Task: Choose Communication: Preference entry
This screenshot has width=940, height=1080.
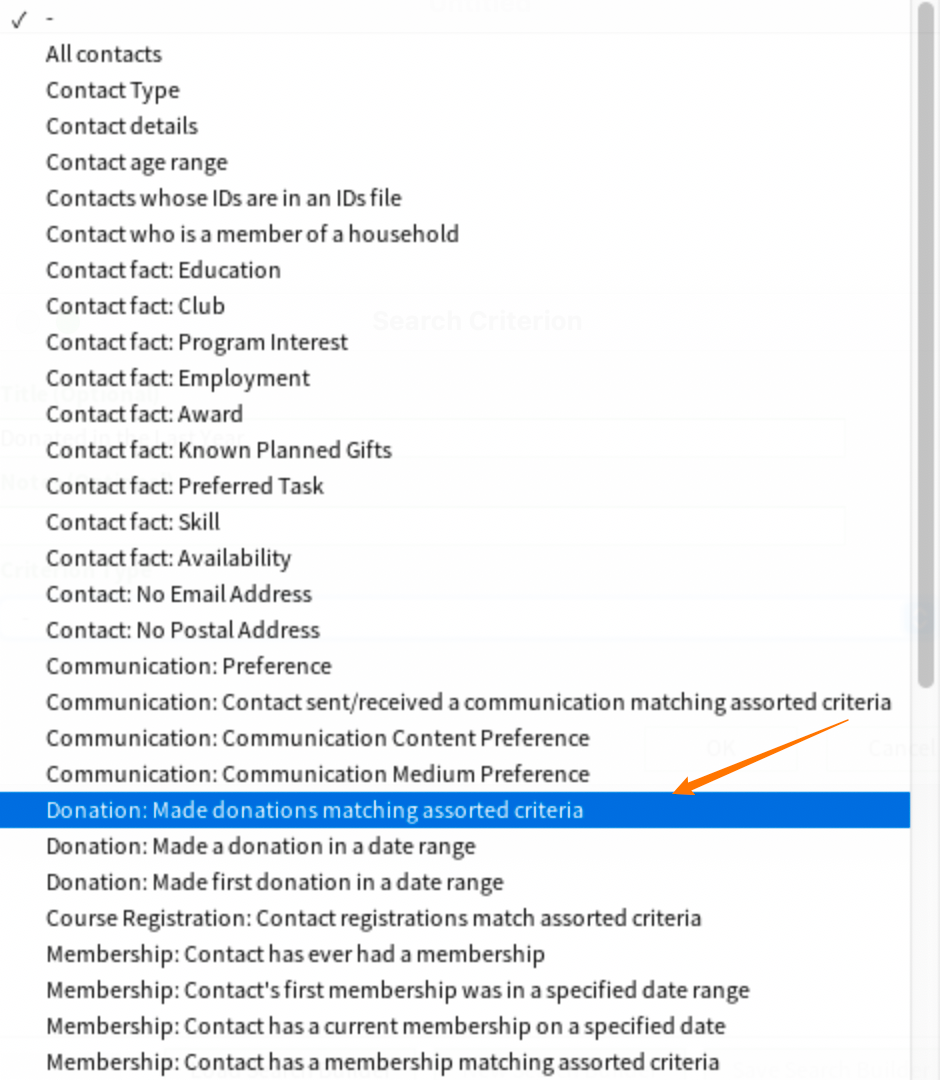Action: 455,666
